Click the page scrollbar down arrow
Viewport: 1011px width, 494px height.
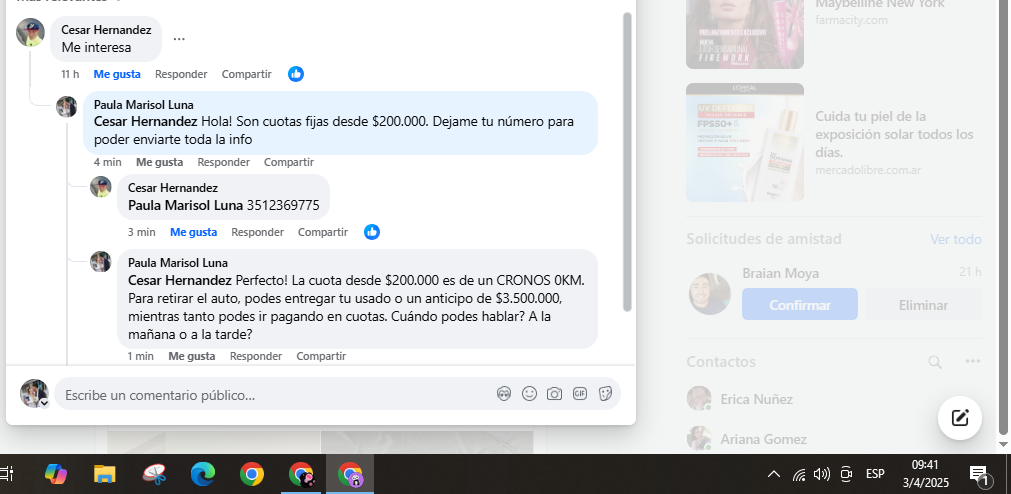click(x=1003, y=444)
